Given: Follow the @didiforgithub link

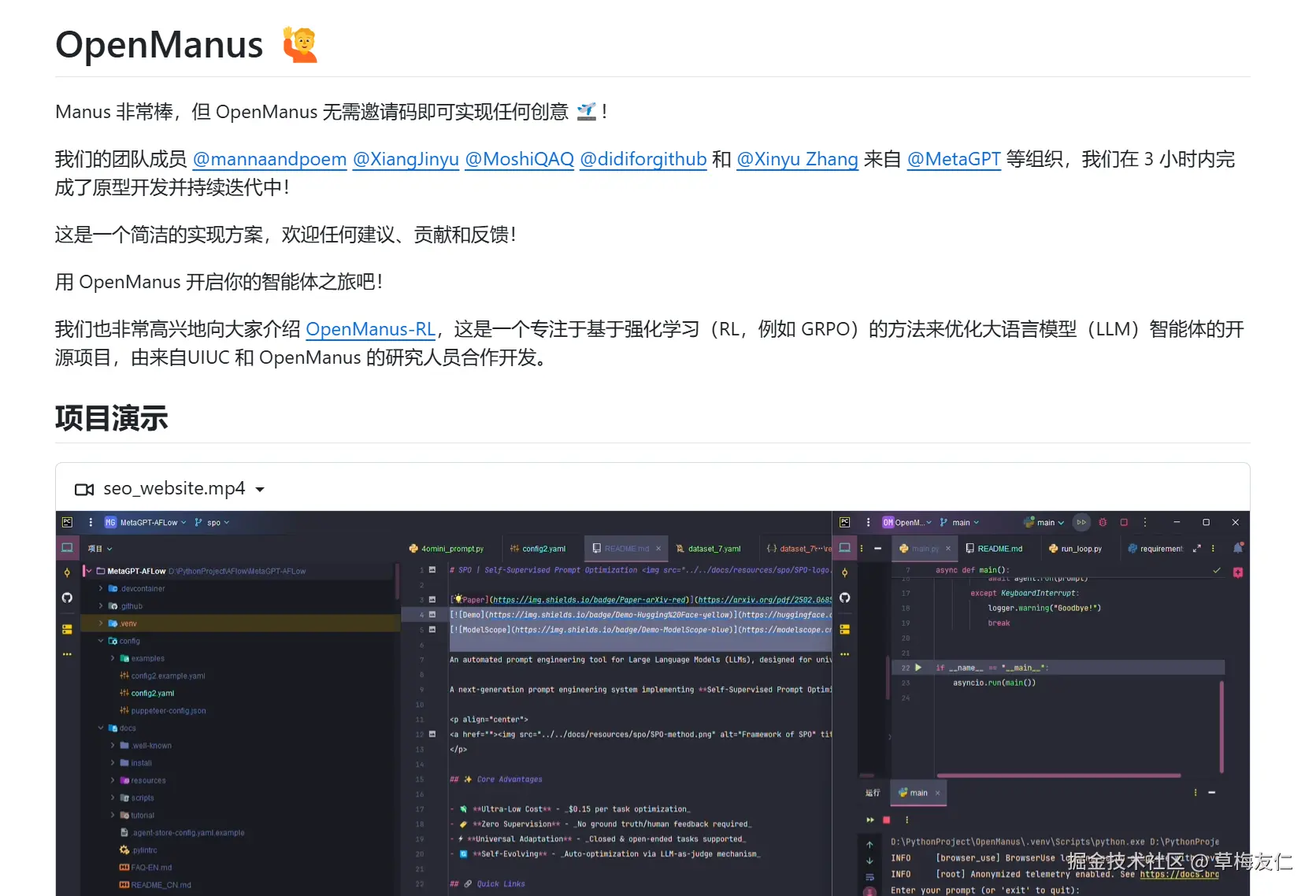Looking at the screenshot, I should (643, 159).
